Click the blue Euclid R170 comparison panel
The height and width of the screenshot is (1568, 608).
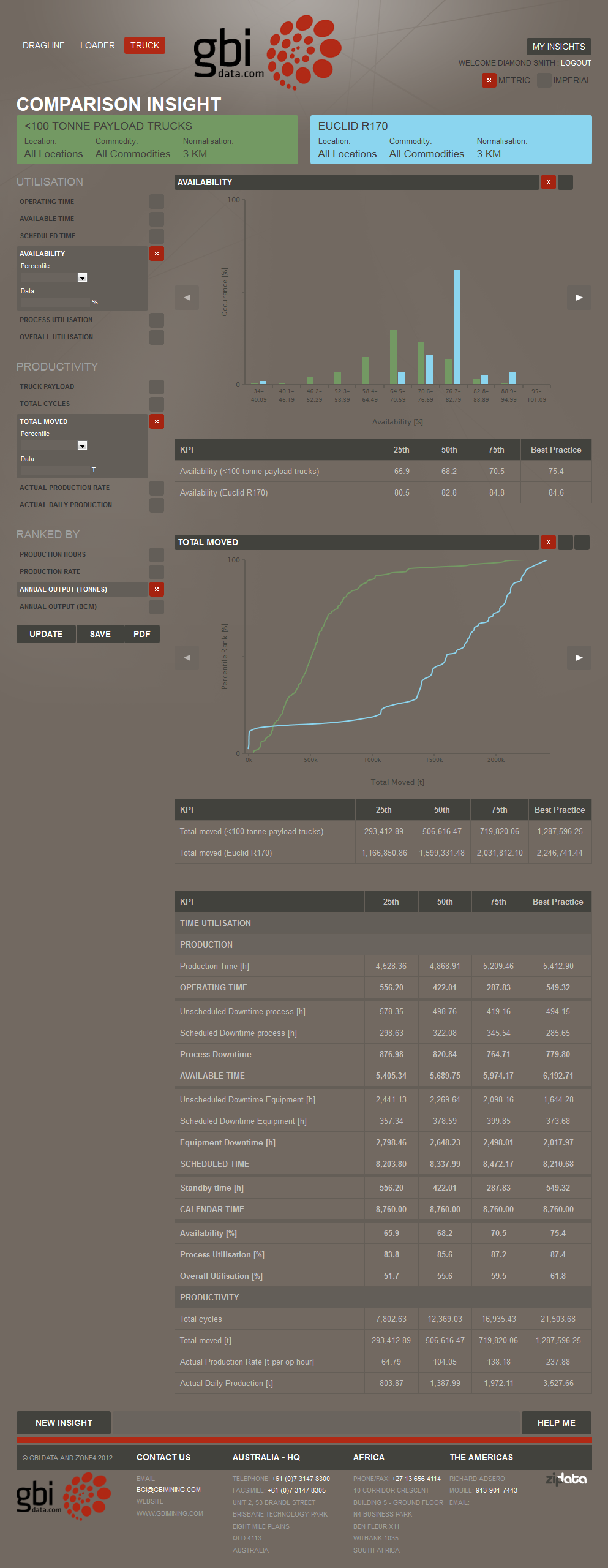click(x=451, y=140)
